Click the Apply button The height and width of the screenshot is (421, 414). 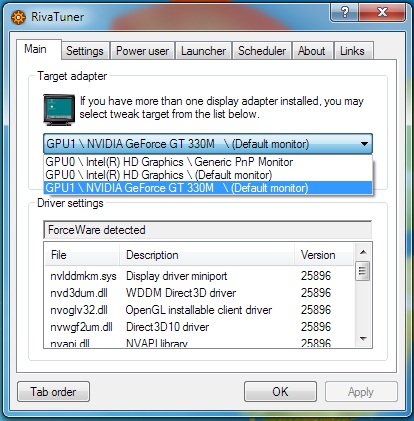361,392
